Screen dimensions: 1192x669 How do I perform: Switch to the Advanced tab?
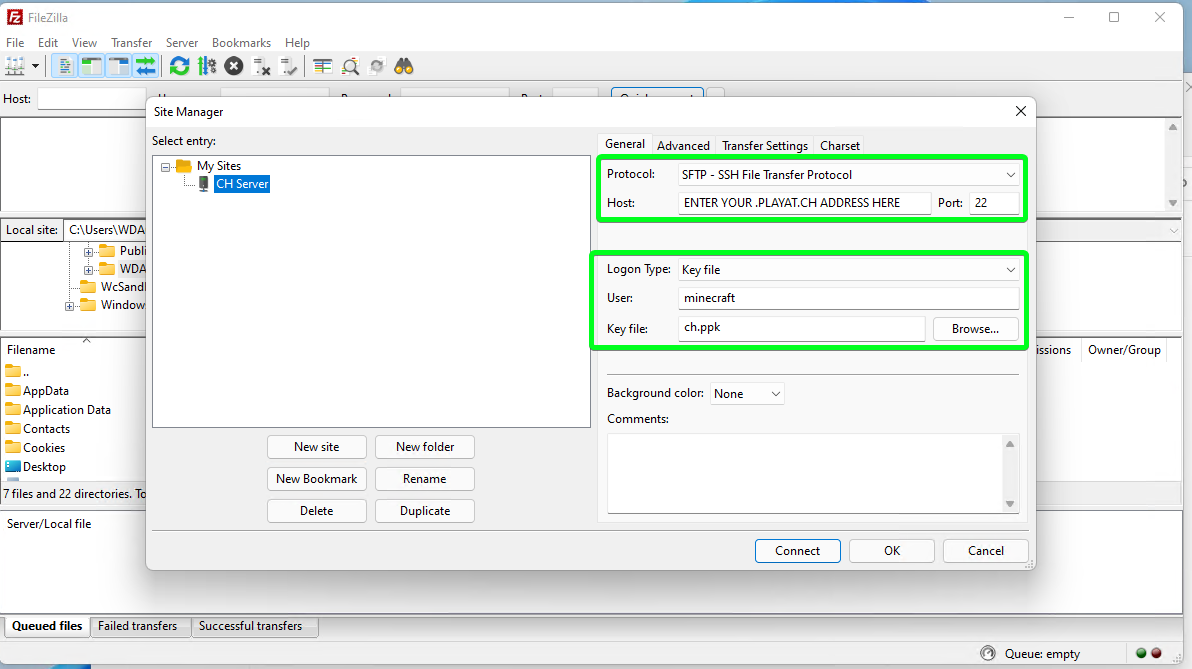coord(683,145)
